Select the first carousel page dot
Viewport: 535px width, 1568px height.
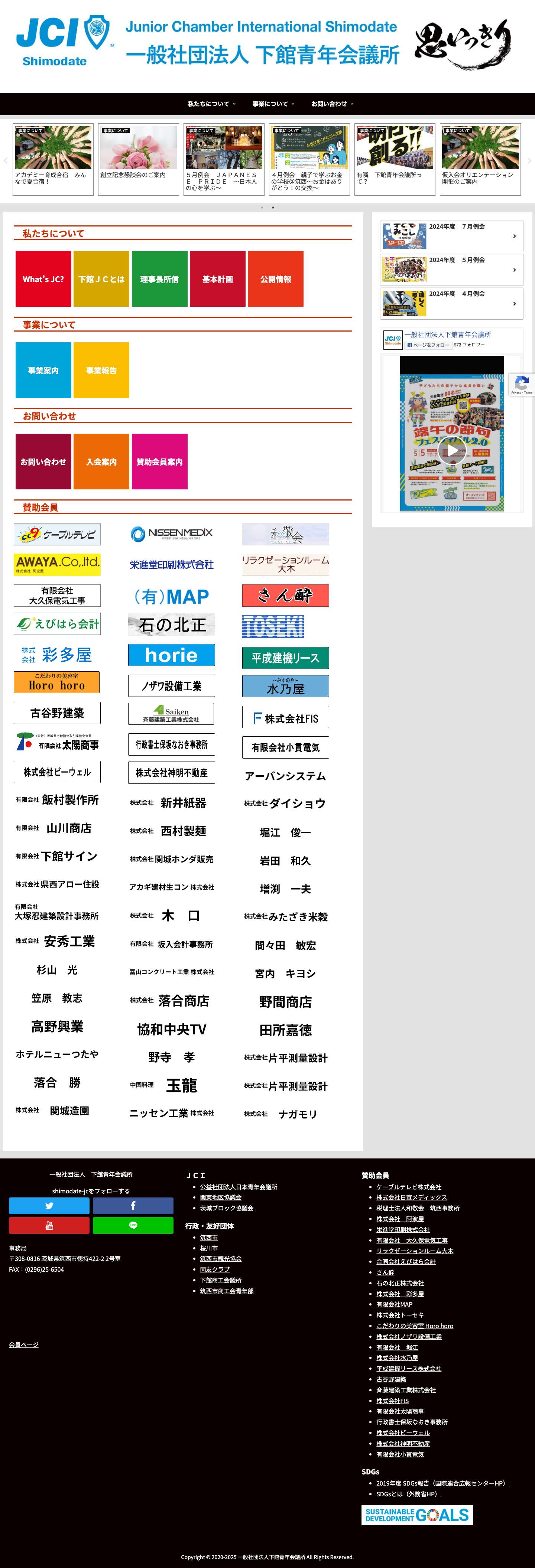[262, 208]
